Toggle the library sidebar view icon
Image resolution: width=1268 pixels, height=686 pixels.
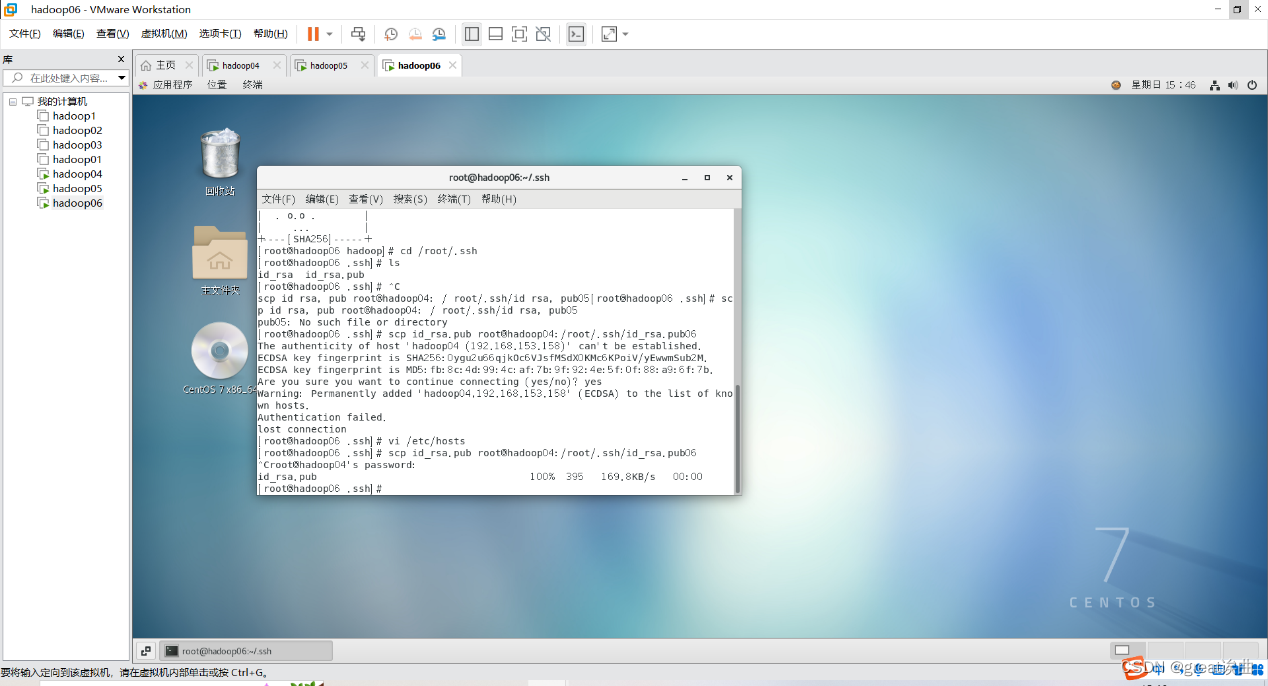coord(472,34)
